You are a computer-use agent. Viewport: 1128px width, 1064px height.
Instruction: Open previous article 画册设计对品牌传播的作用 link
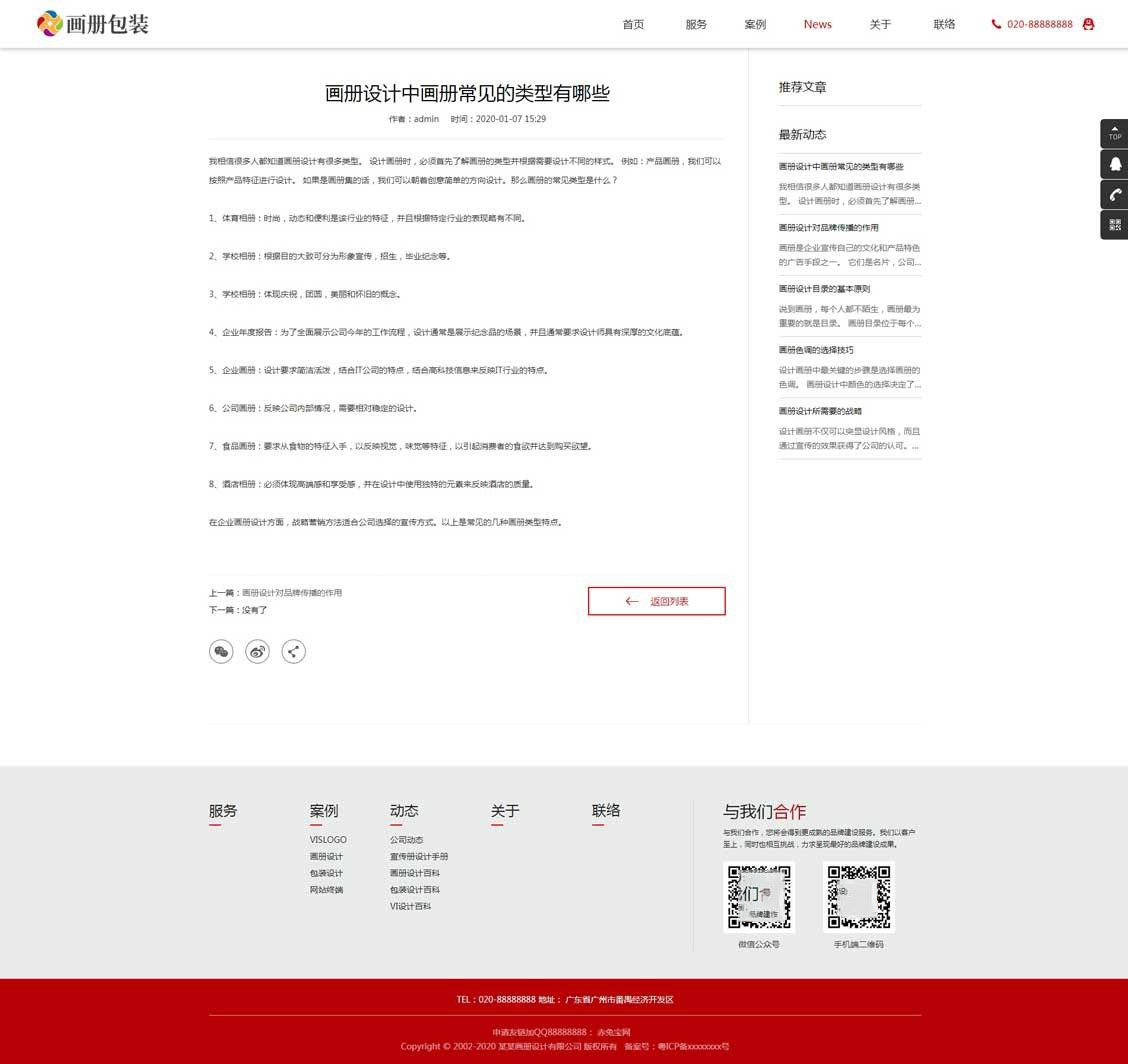coord(291,593)
